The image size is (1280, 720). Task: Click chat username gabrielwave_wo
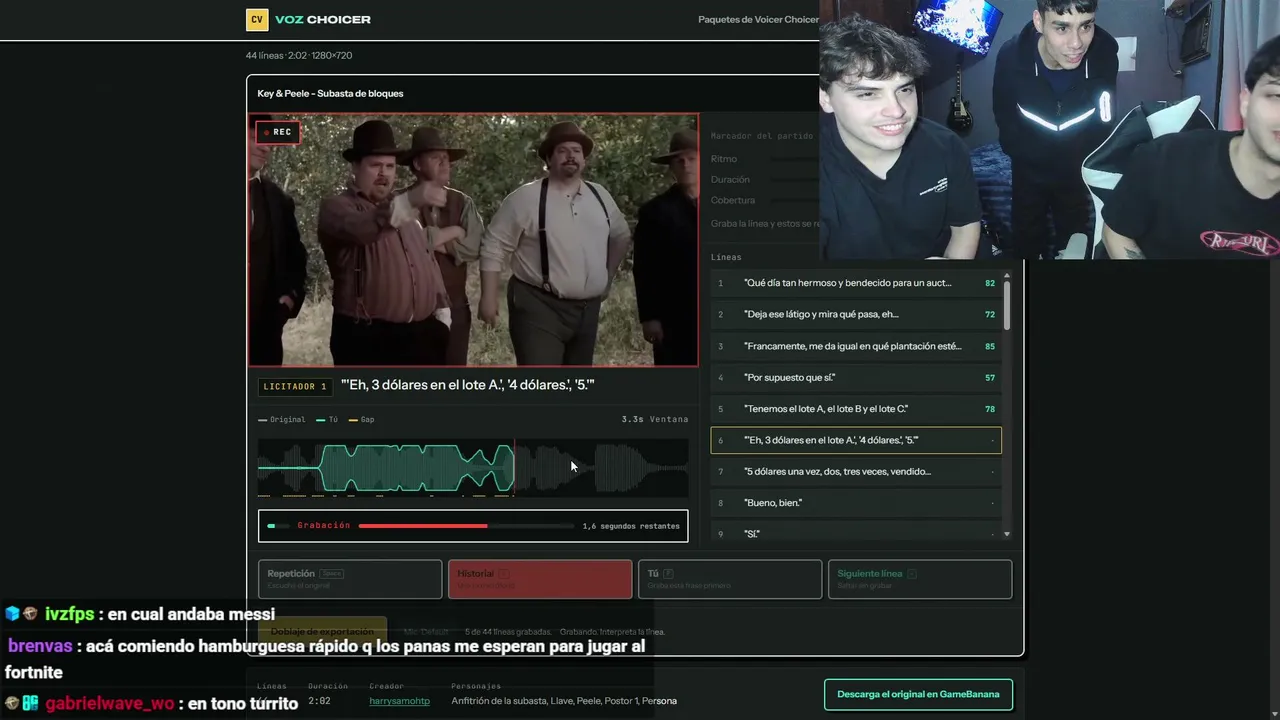point(109,704)
